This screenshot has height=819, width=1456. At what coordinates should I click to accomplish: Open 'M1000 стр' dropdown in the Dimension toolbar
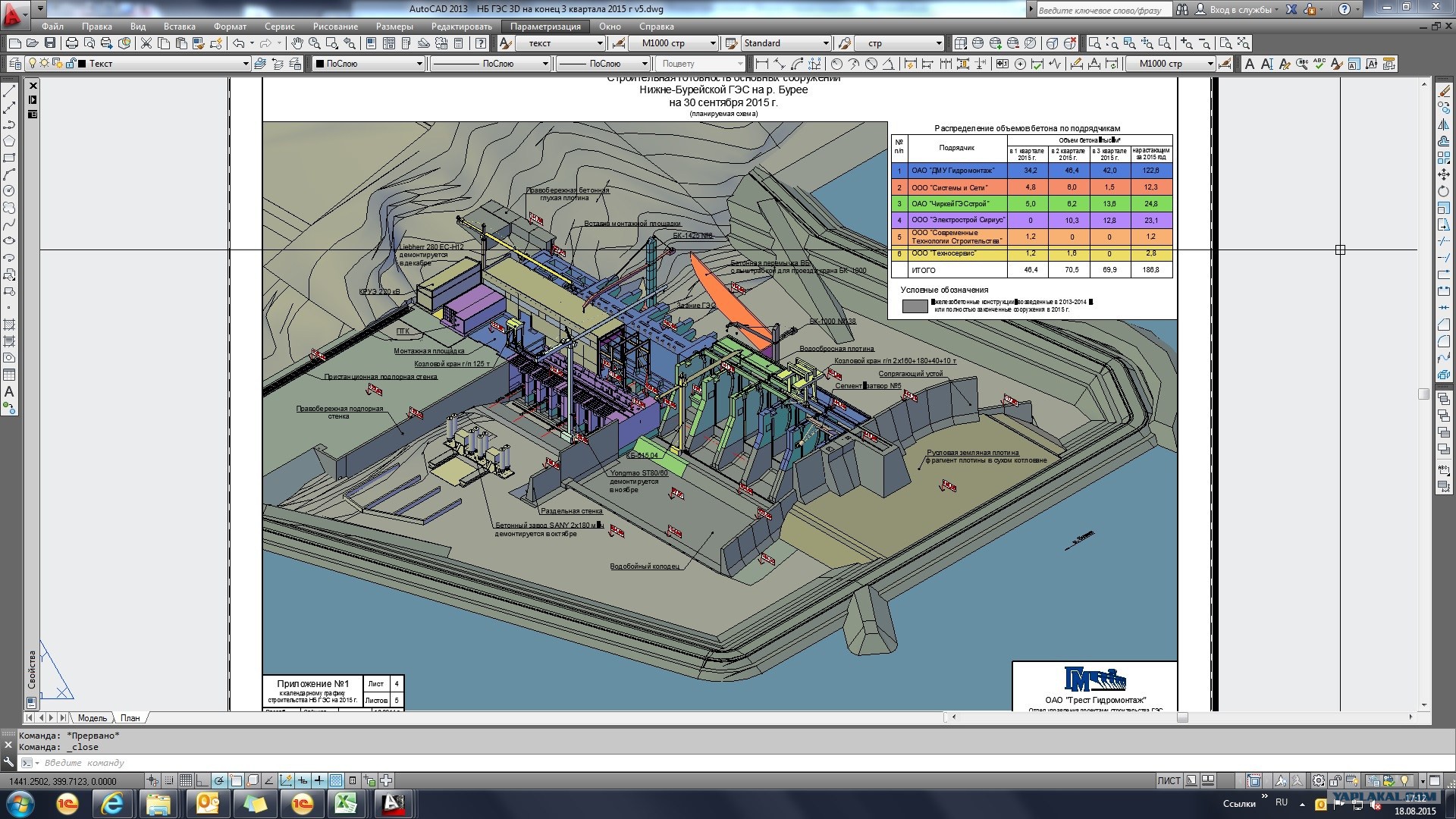click(x=1172, y=64)
